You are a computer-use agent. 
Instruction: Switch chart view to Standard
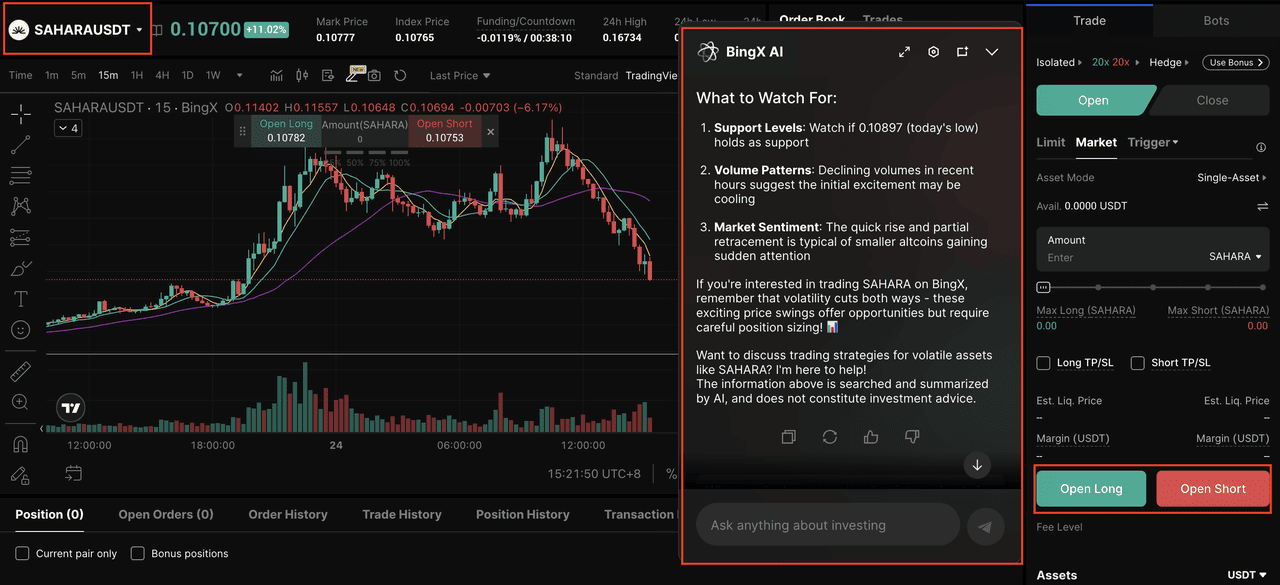[596, 76]
